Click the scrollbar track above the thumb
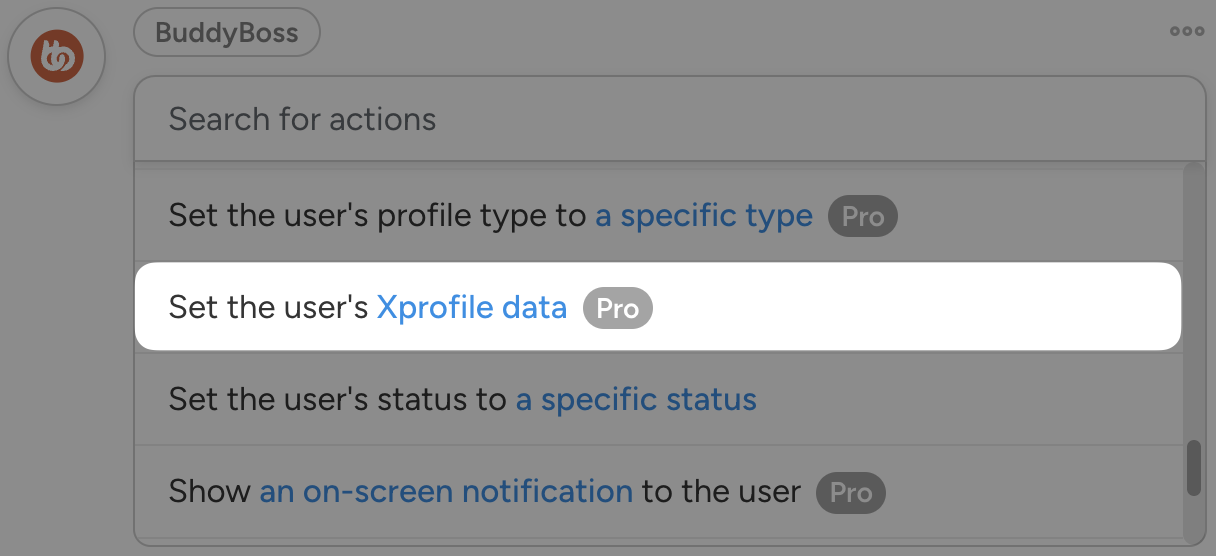 [1193, 300]
